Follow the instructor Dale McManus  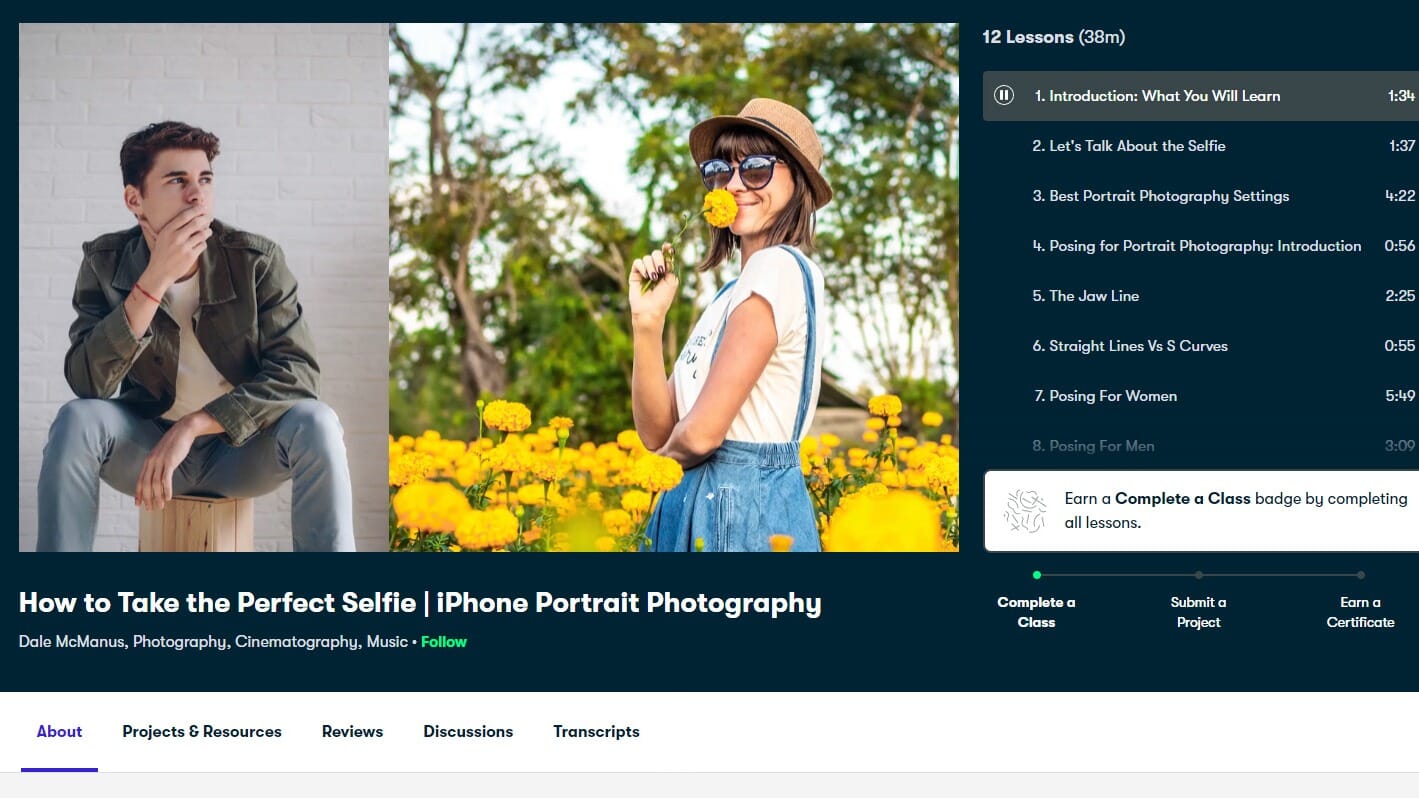click(x=443, y=641)
